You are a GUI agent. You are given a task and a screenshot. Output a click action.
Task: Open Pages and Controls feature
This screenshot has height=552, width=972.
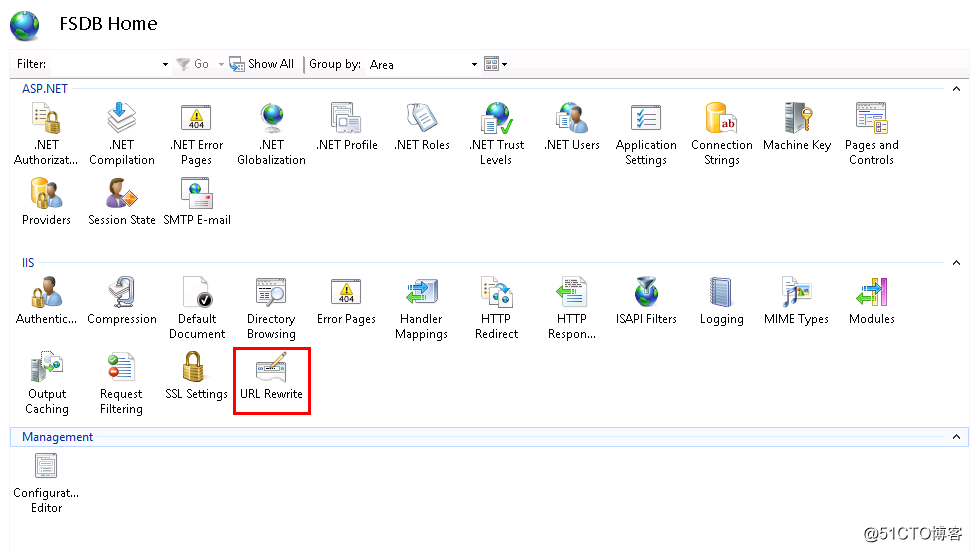872,134
